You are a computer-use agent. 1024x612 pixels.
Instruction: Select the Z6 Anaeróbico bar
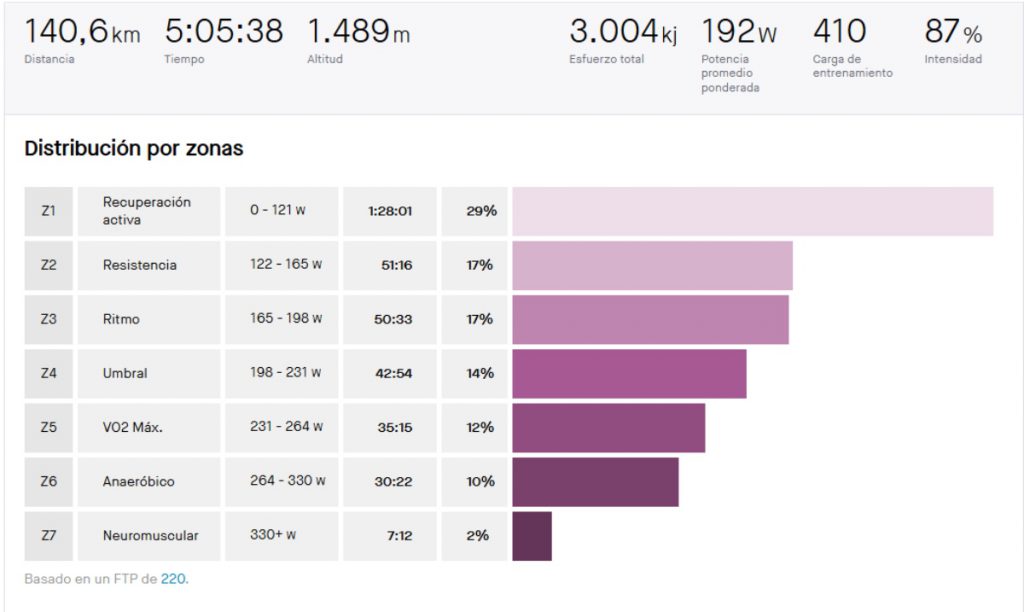coord(595,481)
